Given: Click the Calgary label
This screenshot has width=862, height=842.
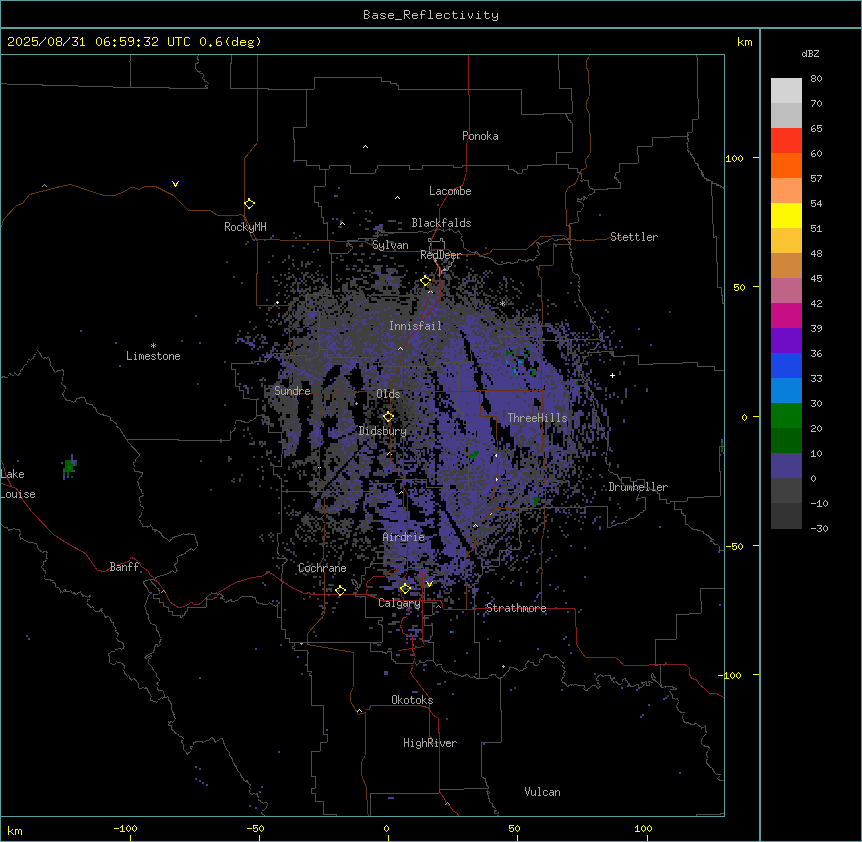Looking at the screenshot, I should 400,603.
